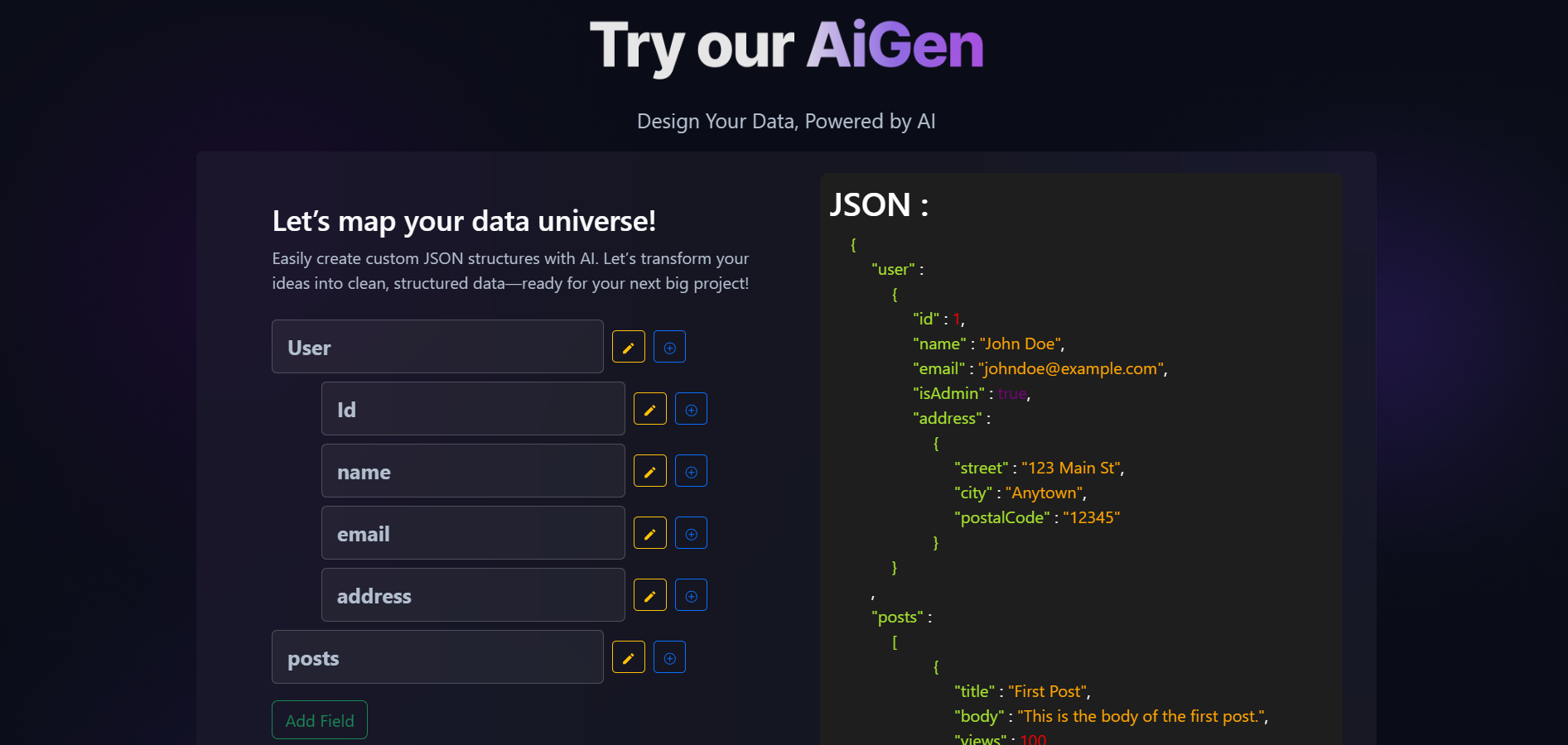Select the Id field box

pos(473,409)
